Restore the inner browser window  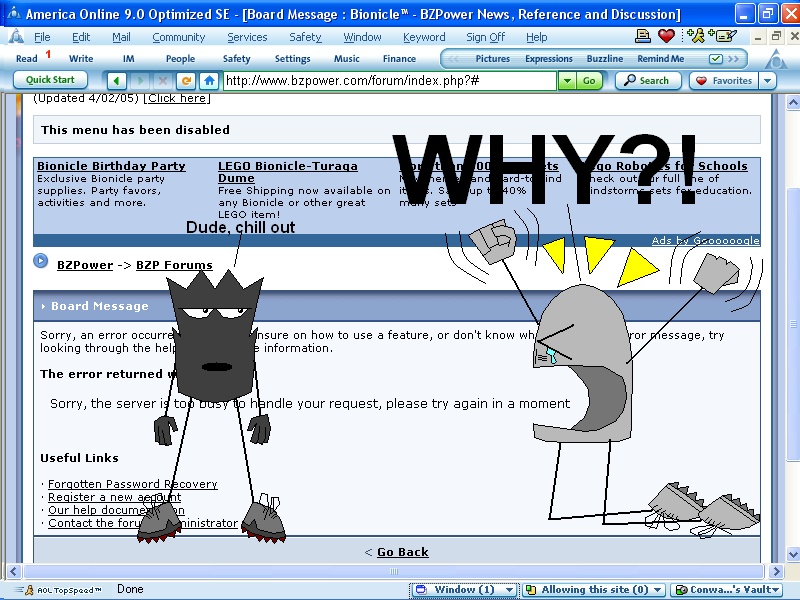click(x=776, y=36)
